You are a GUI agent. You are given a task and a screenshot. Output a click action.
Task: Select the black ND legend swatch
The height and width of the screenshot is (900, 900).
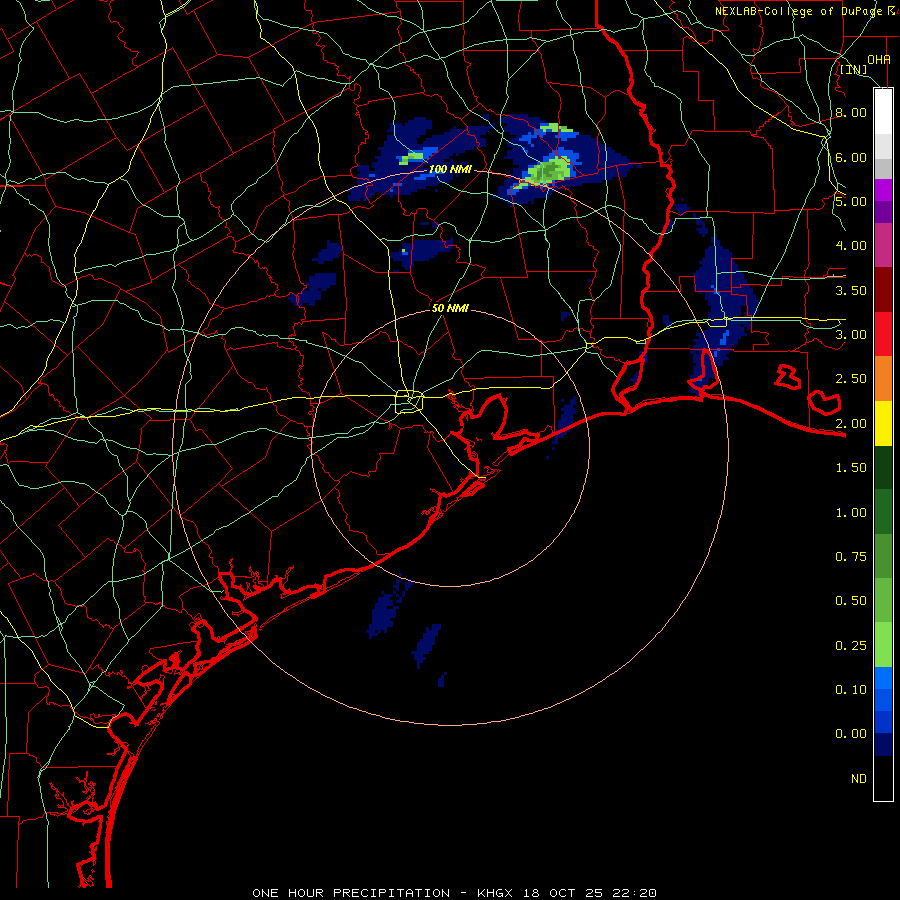click(883, 778)
